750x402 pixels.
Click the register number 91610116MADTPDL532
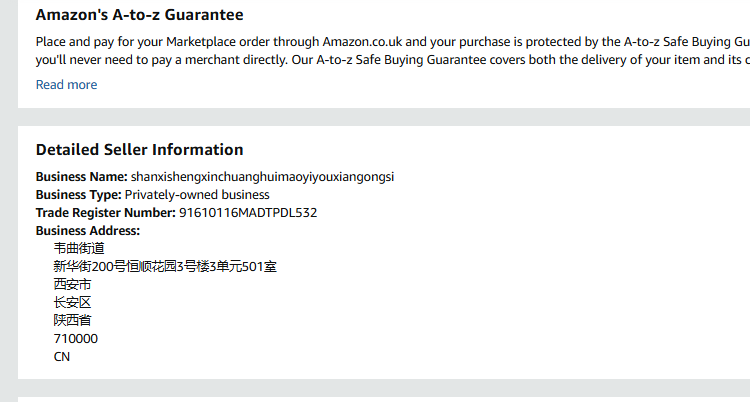248,213
